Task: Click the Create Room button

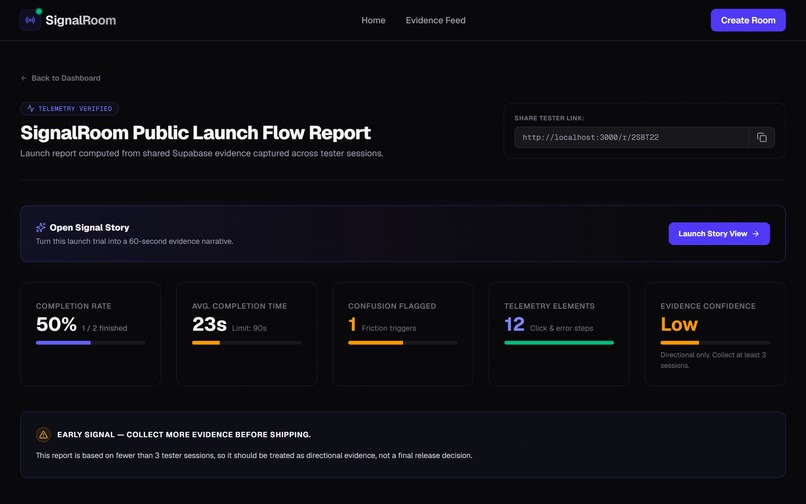Action: [x=748, y=21]
